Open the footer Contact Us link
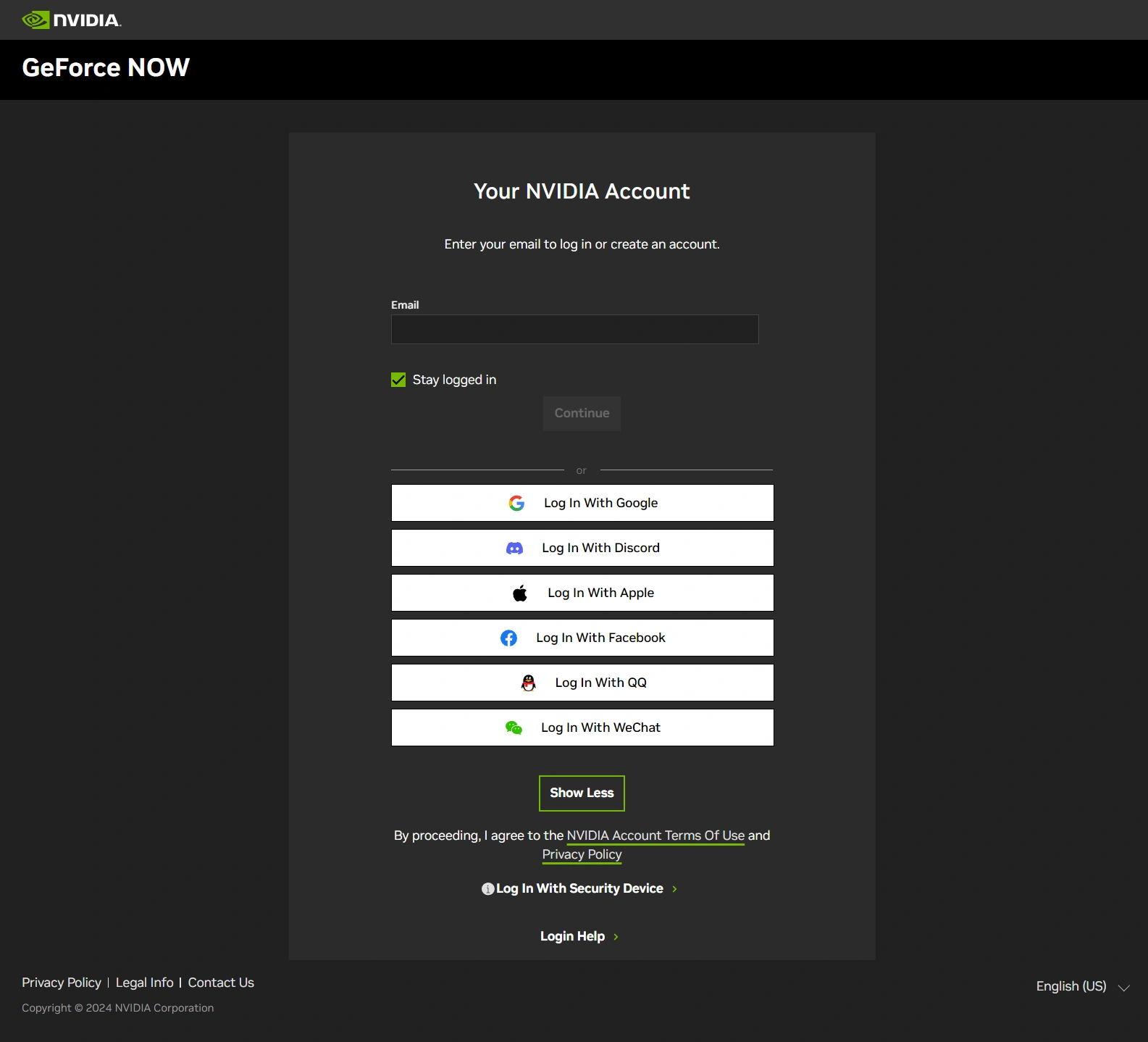The width and height of the screenshot is (1148, 1042). point(221,983)
